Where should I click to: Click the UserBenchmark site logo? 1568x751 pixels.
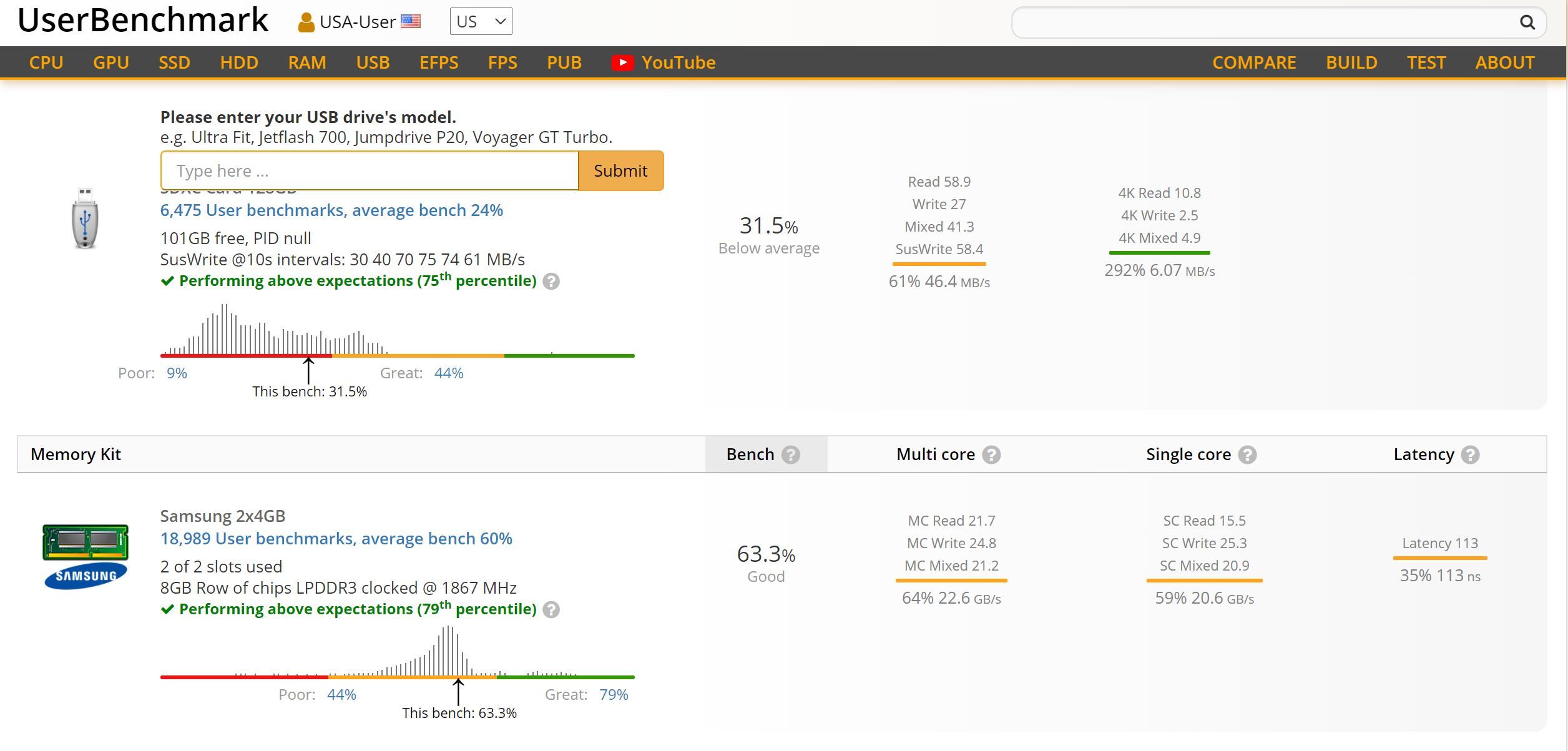(143, 21)
